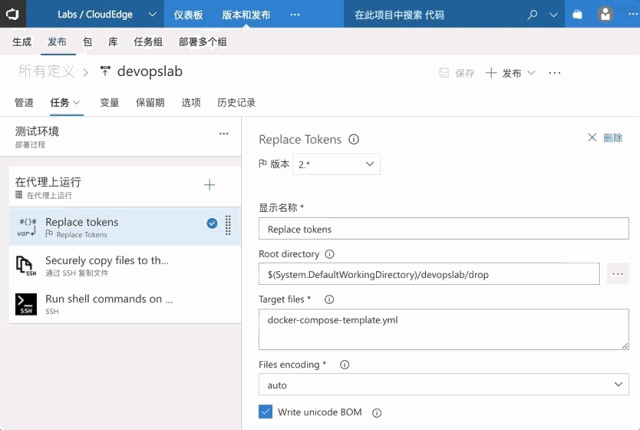Open the 测试环境 ellipsis menu

click(x=224, y=134)
